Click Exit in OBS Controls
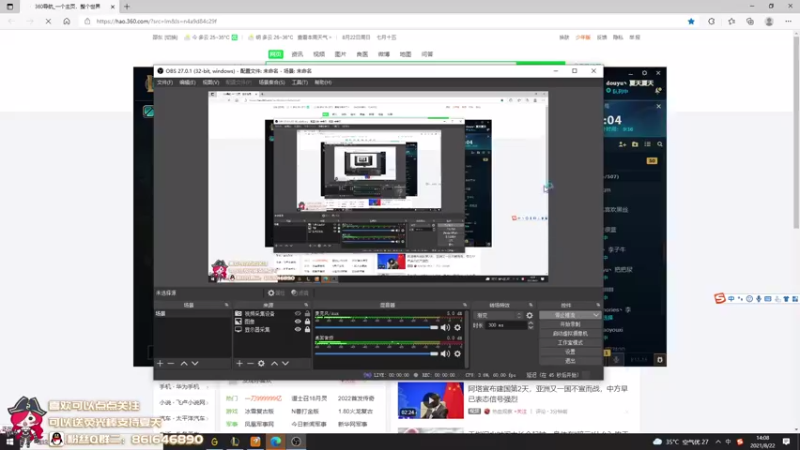800x450 pixels. [x=570, y=361]
